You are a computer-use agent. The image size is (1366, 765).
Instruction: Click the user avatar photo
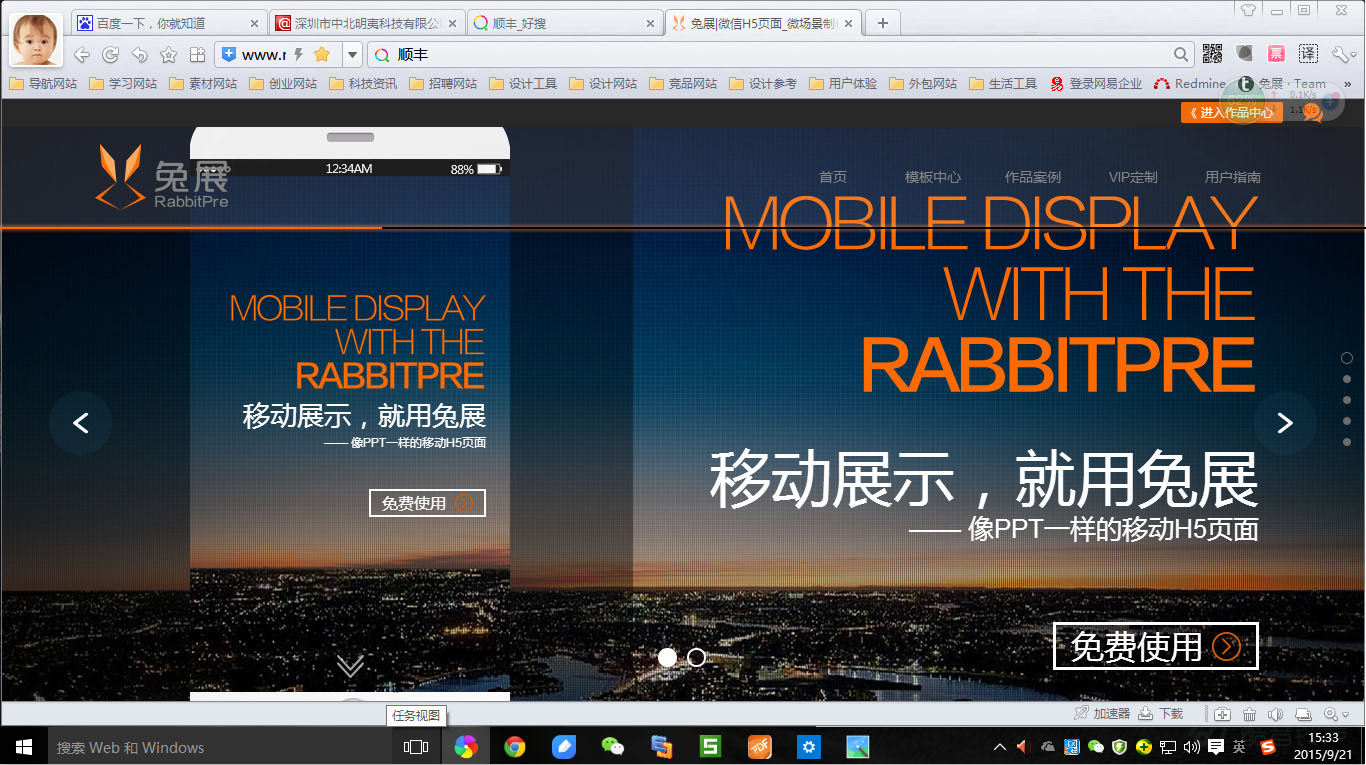[35, 39]
